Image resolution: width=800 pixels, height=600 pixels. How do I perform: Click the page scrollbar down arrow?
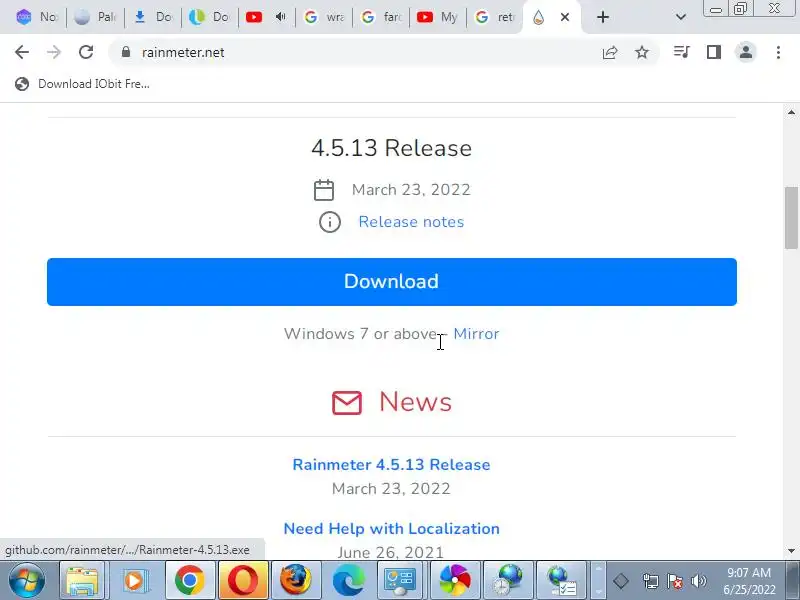click(791, 551)
